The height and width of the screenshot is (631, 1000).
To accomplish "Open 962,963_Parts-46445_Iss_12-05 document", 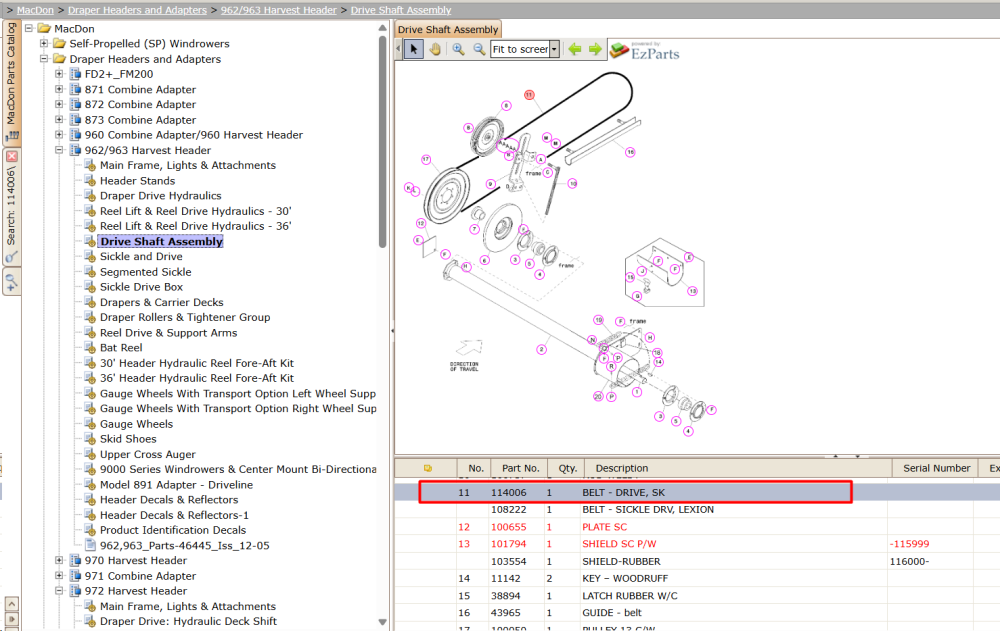I will coord(184,546).
